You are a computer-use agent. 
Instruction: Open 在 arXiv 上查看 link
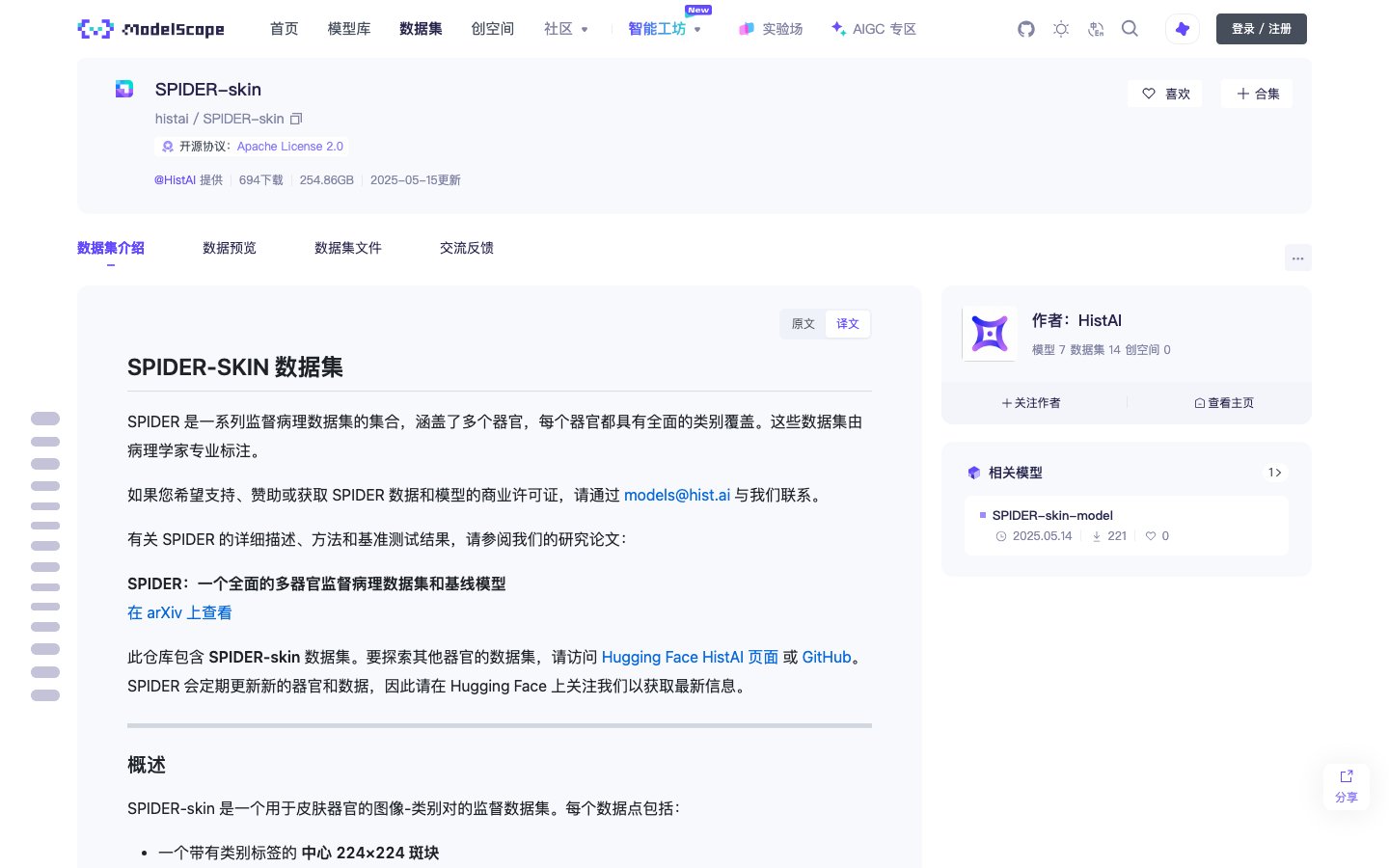point(179,612)
